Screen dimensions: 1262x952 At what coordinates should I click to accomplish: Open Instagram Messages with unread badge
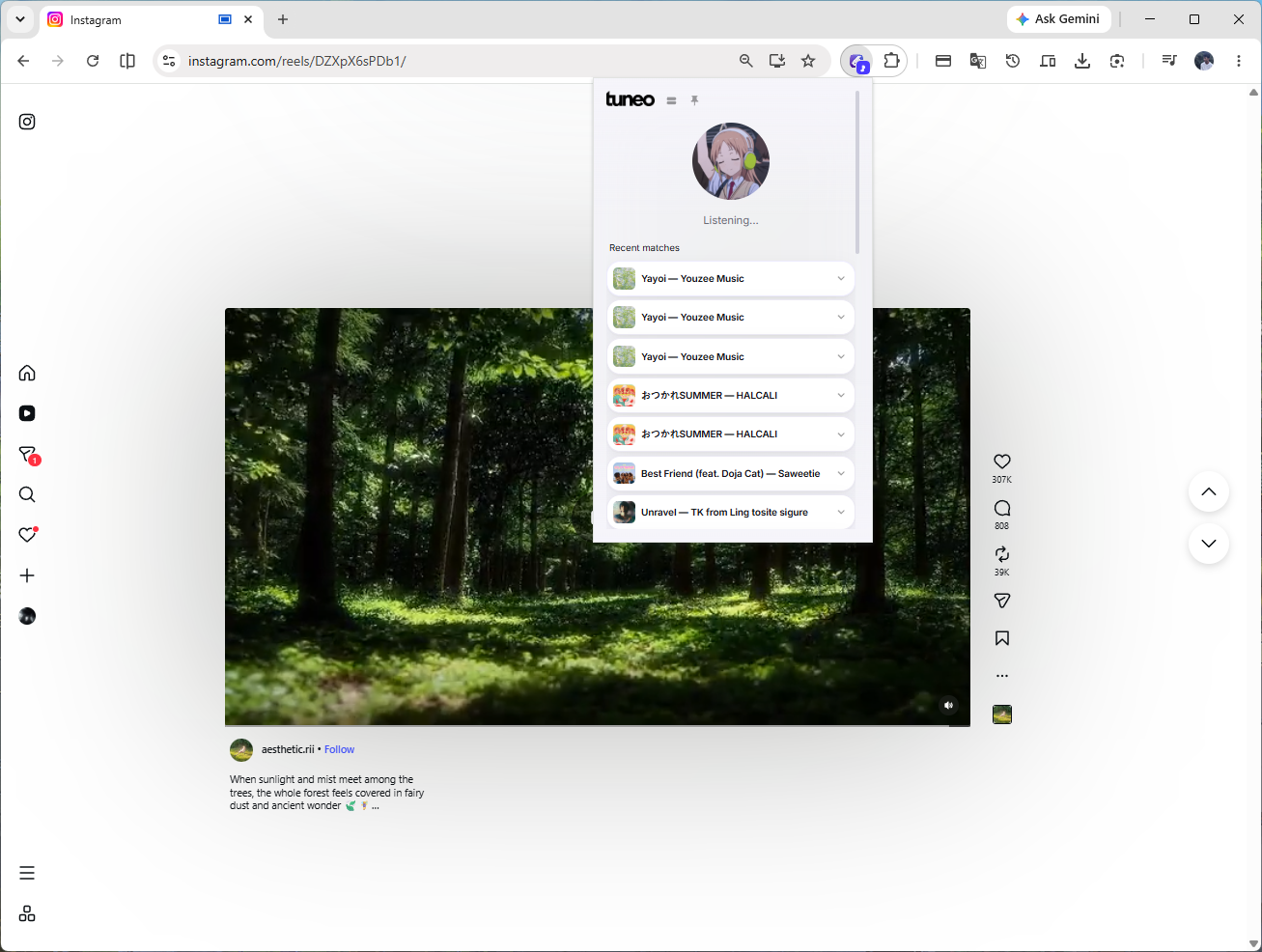[28, 455]
